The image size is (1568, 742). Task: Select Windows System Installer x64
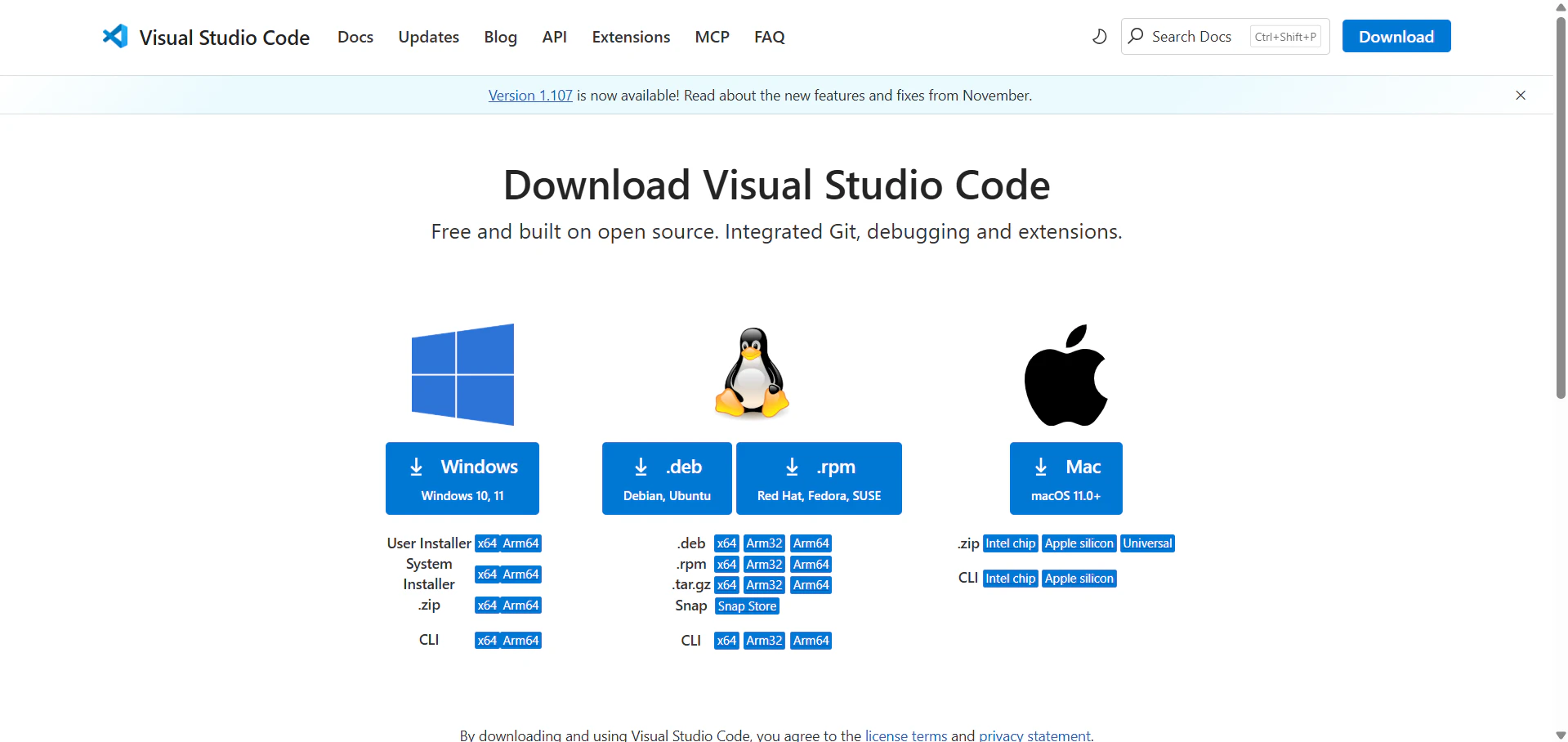pos(487,574)
